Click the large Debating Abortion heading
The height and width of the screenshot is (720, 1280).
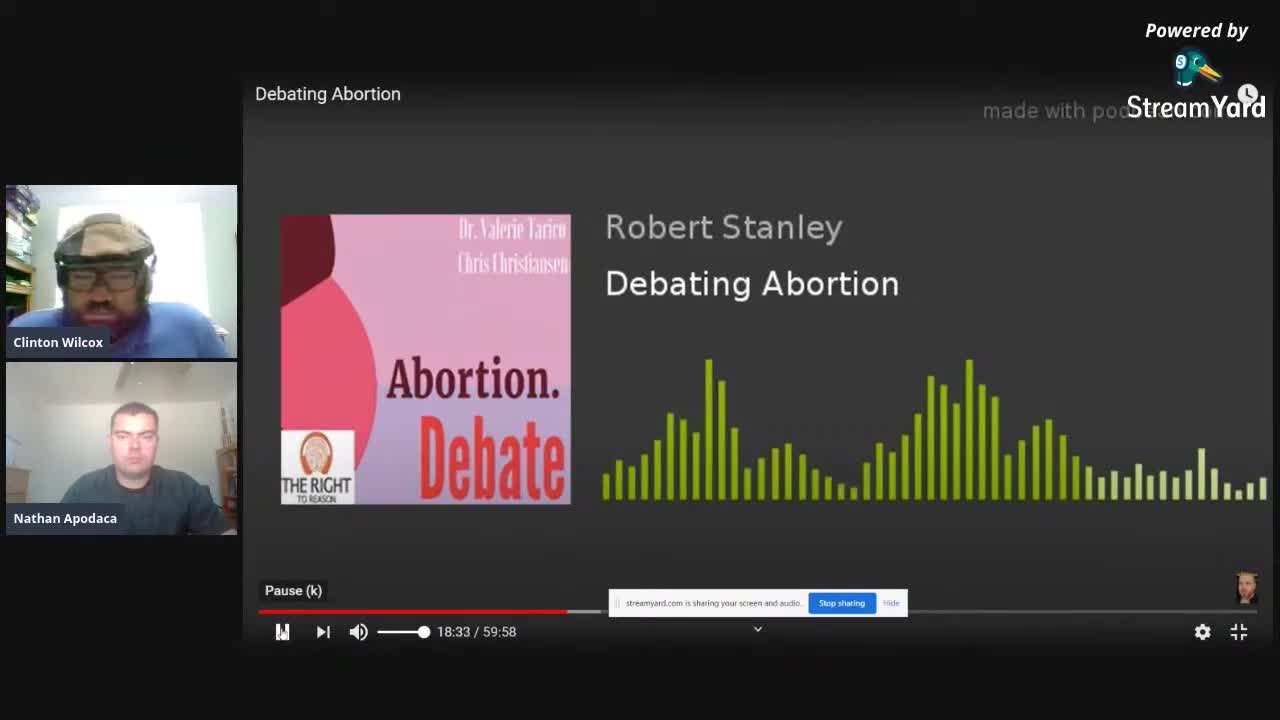[752, 284]
